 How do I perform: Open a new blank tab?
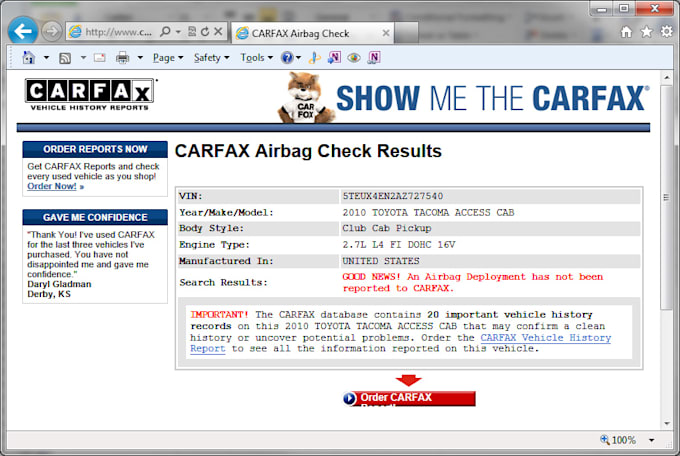tap(406, 33)
